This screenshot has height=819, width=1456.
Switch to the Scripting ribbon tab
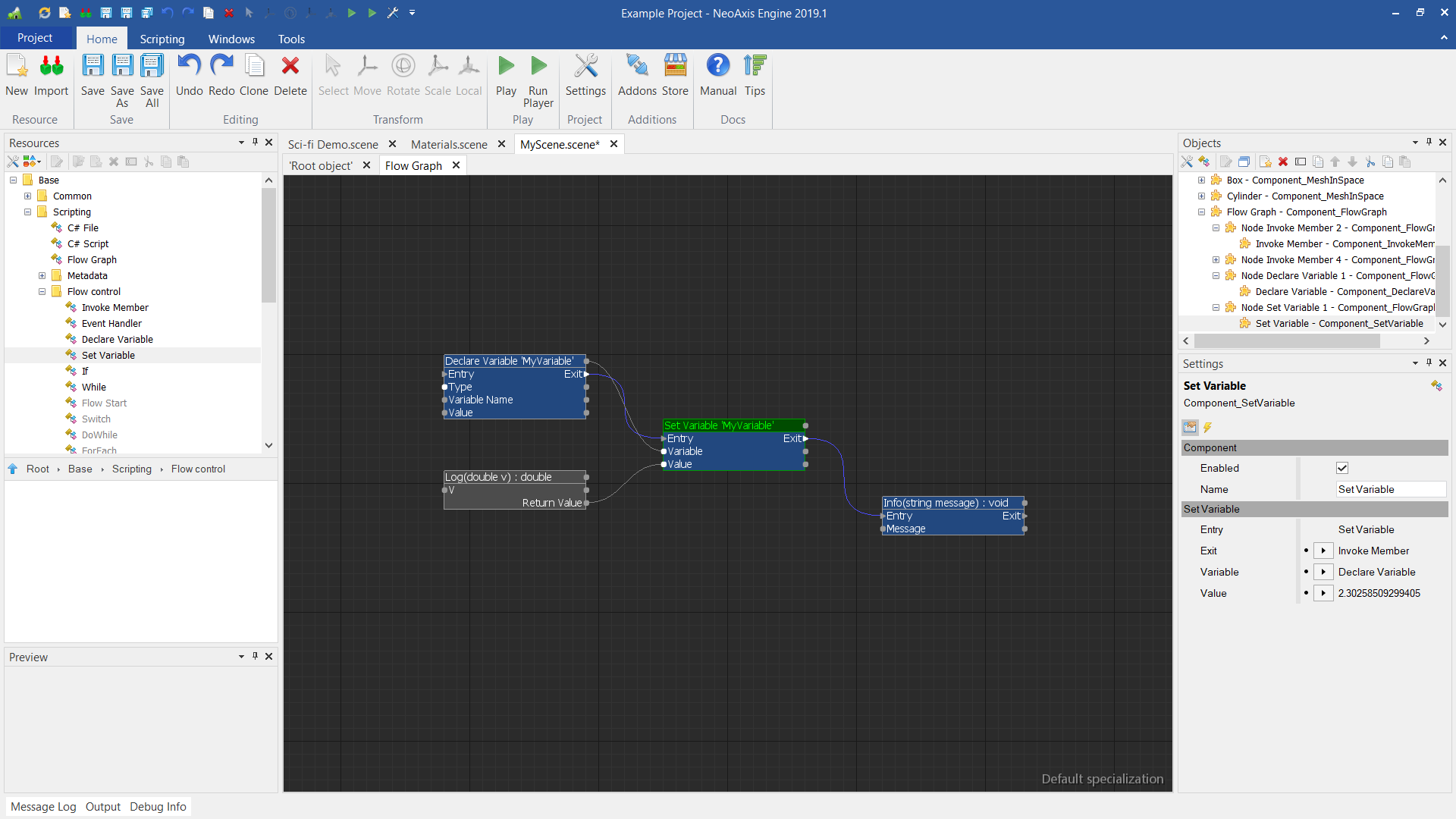click(162, 39)
